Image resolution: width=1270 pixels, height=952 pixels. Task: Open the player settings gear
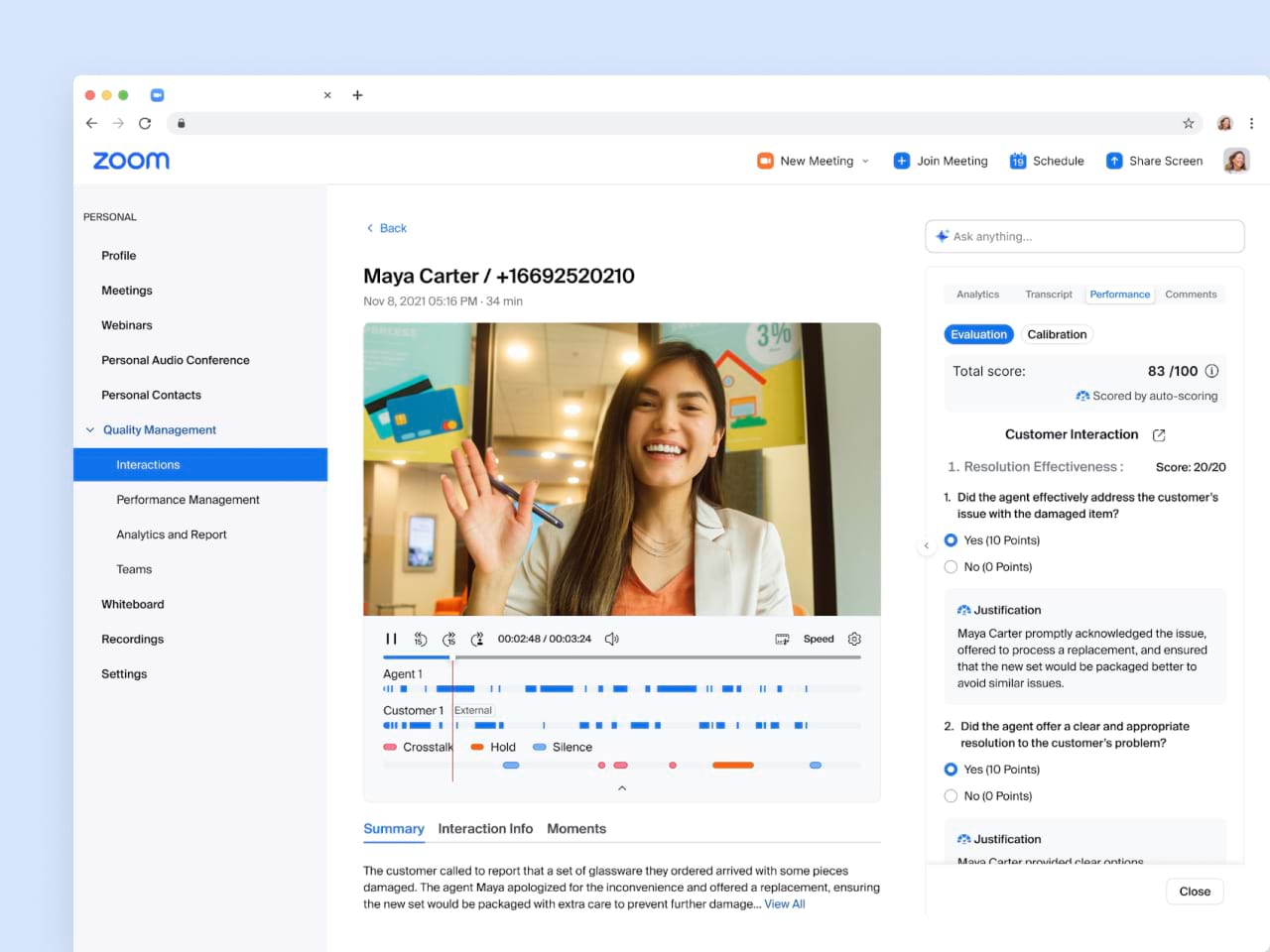click(854, 640)
